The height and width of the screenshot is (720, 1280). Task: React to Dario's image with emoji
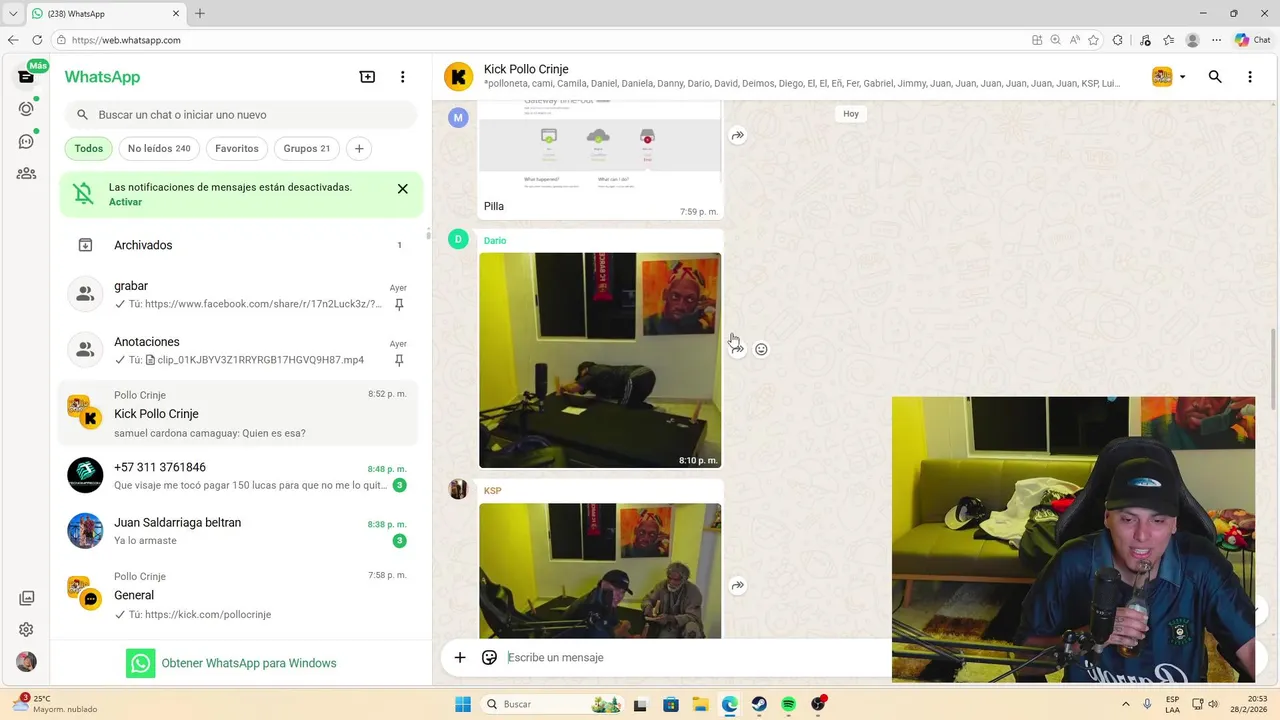coord(761,349)
